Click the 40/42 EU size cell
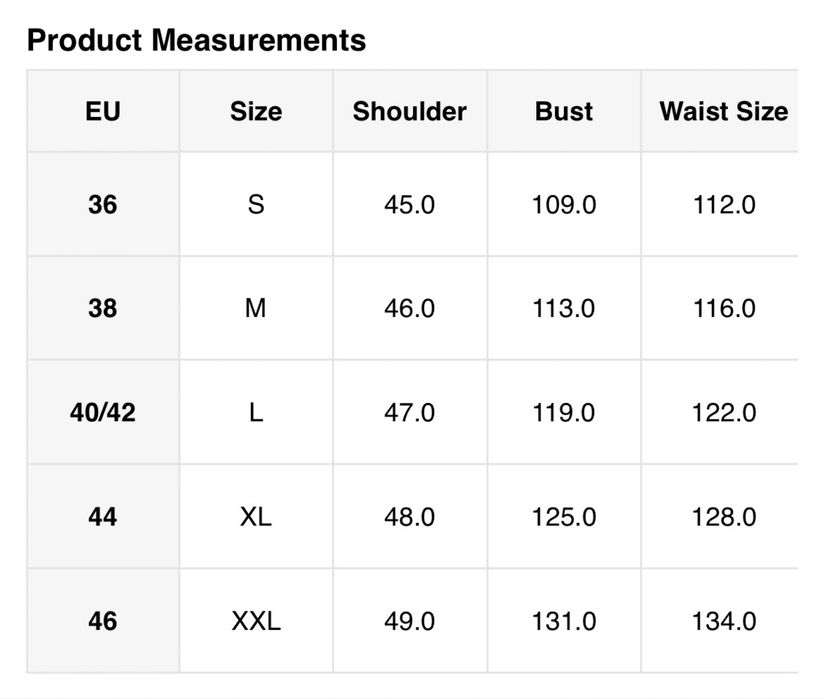The width and height of the screenshot is (824, 699). (x=102, y=413)
